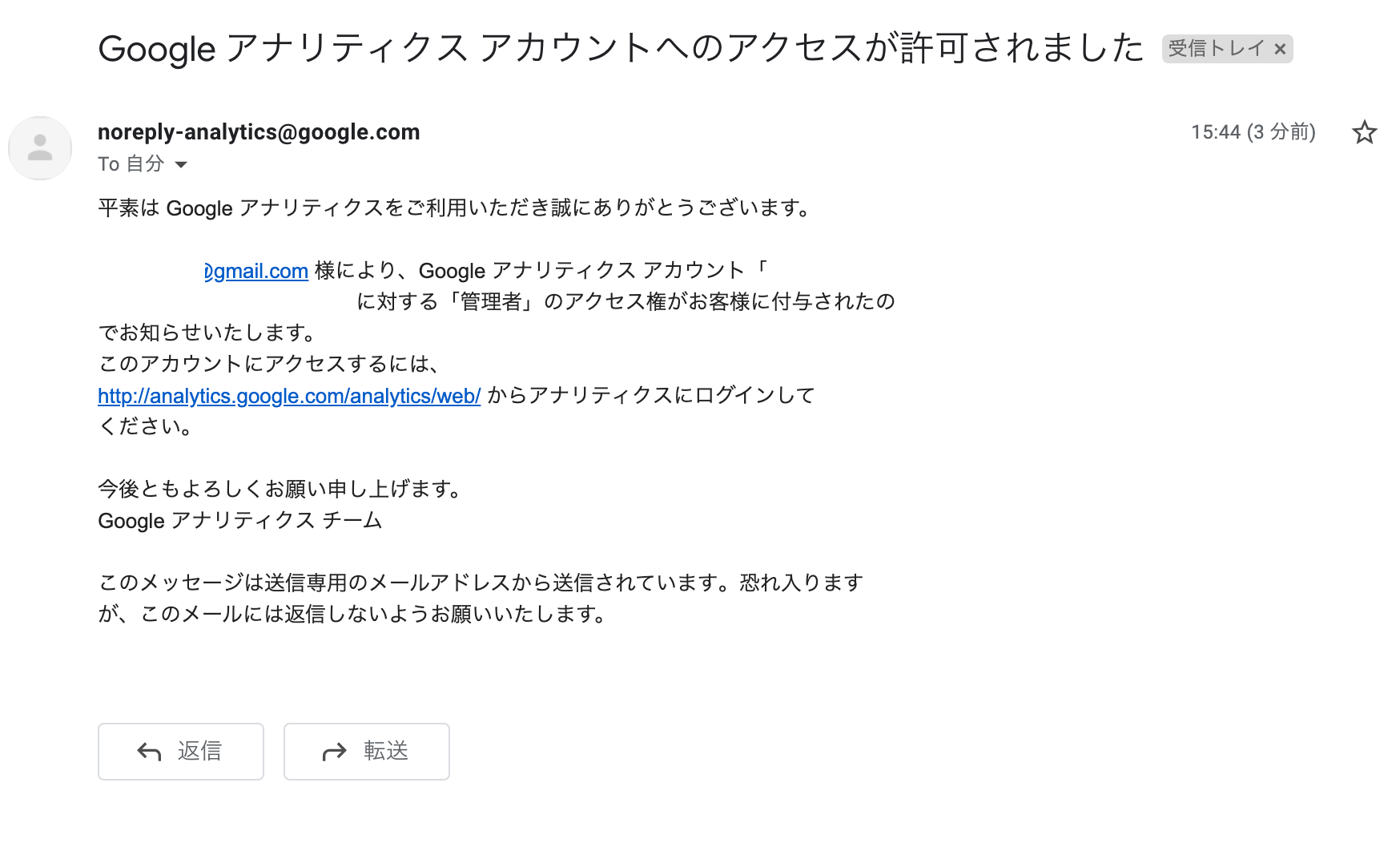Click the greeting line starting 平素は
This screenshot has width=1400, height=851.
pos(456,208)
